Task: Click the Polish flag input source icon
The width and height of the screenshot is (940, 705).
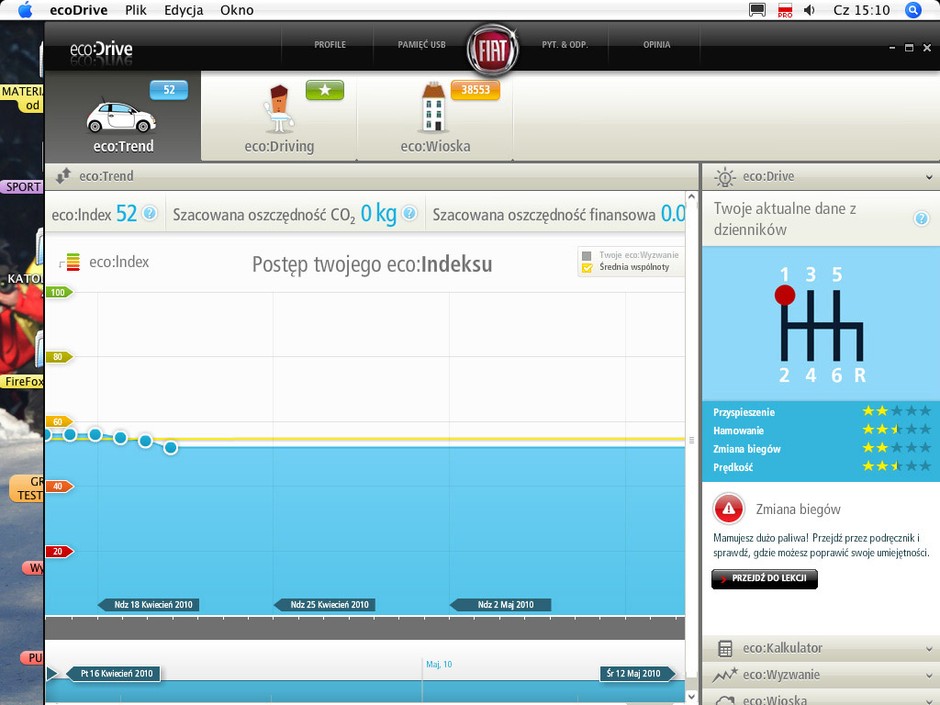Action: point(785,10)
